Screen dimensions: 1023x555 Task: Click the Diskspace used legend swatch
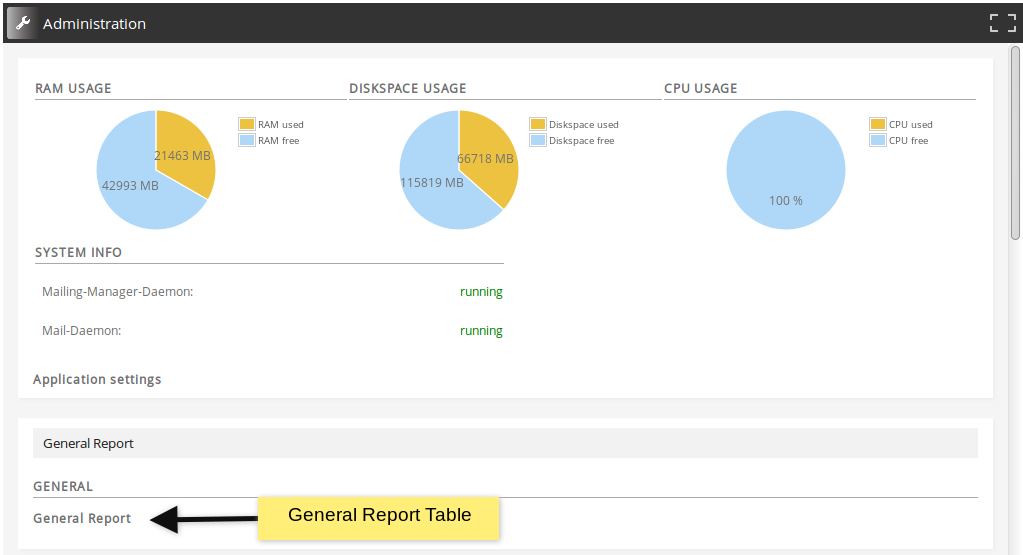tap(538, 125)
